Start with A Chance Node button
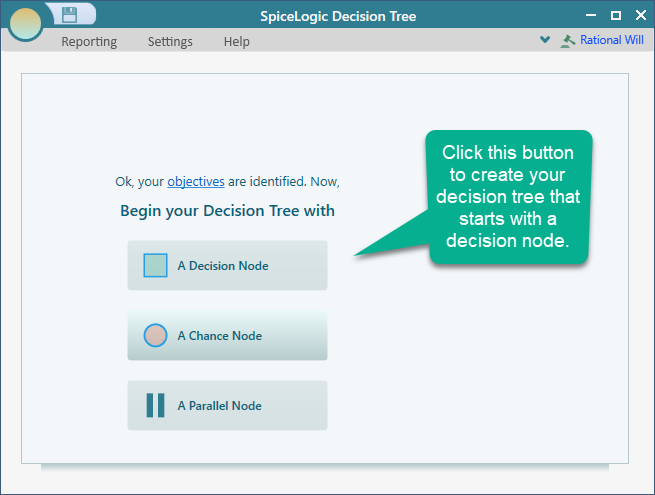 [227, 335]
